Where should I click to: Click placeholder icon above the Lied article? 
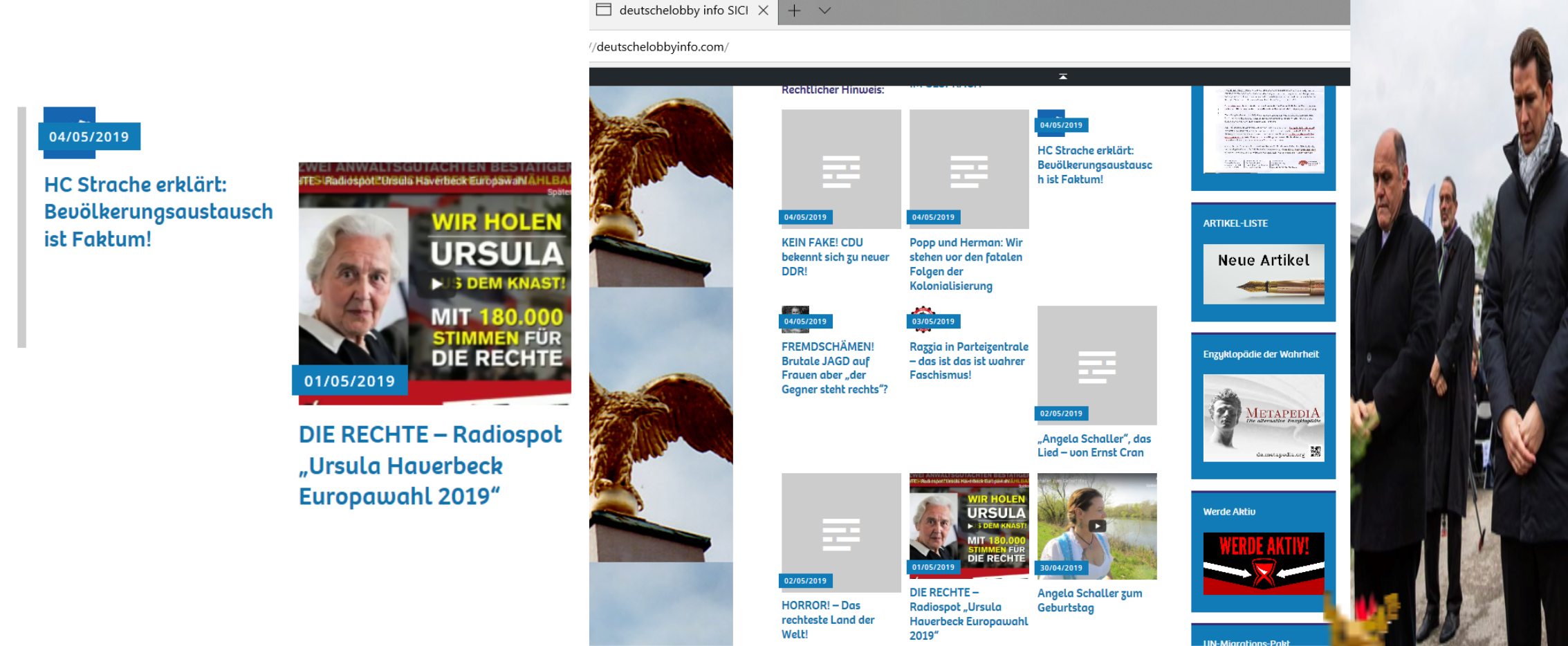[1096, 367]
